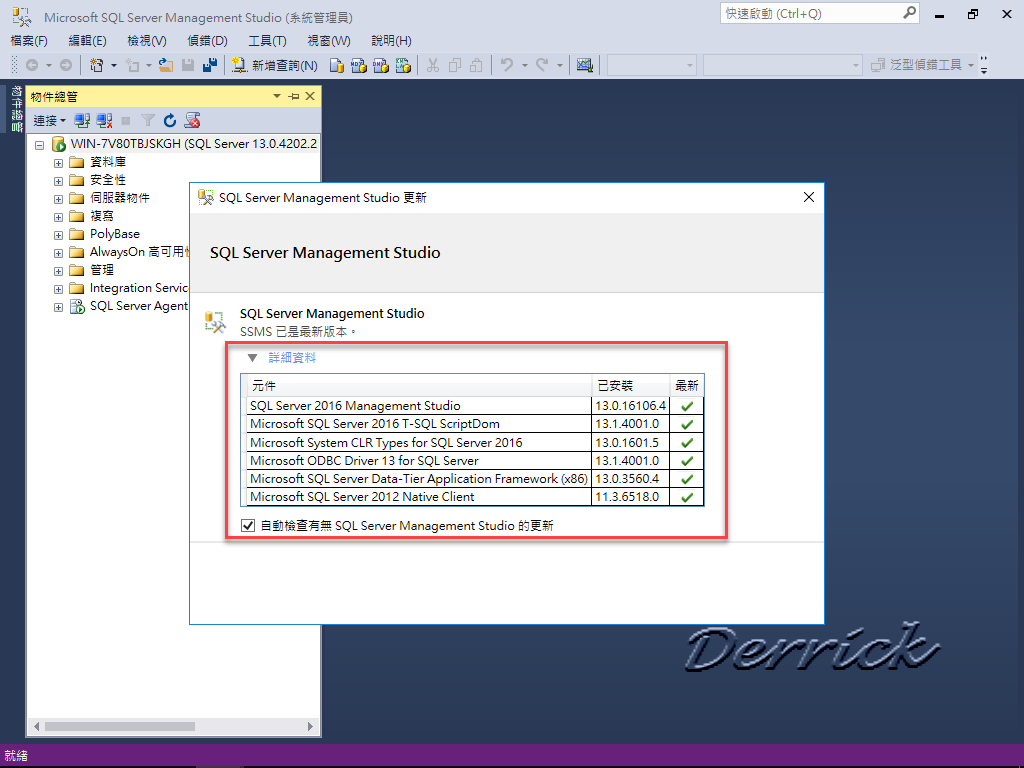Image resolution: width=1024 pixels, height=768 pixels.
Task: Enable automatic SSMS update checking
Action: coord(247,525)
